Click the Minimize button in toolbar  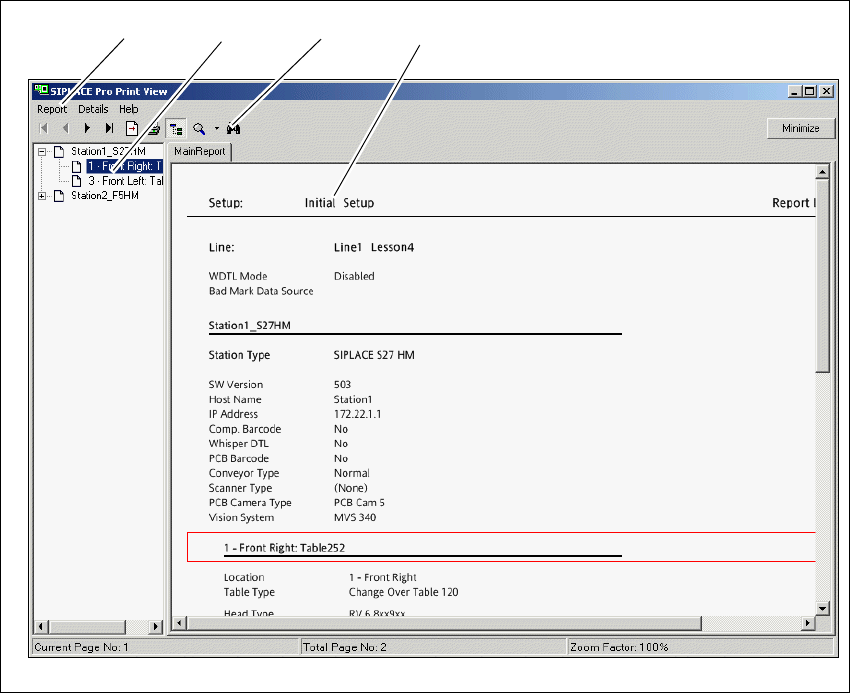[800, 129]
